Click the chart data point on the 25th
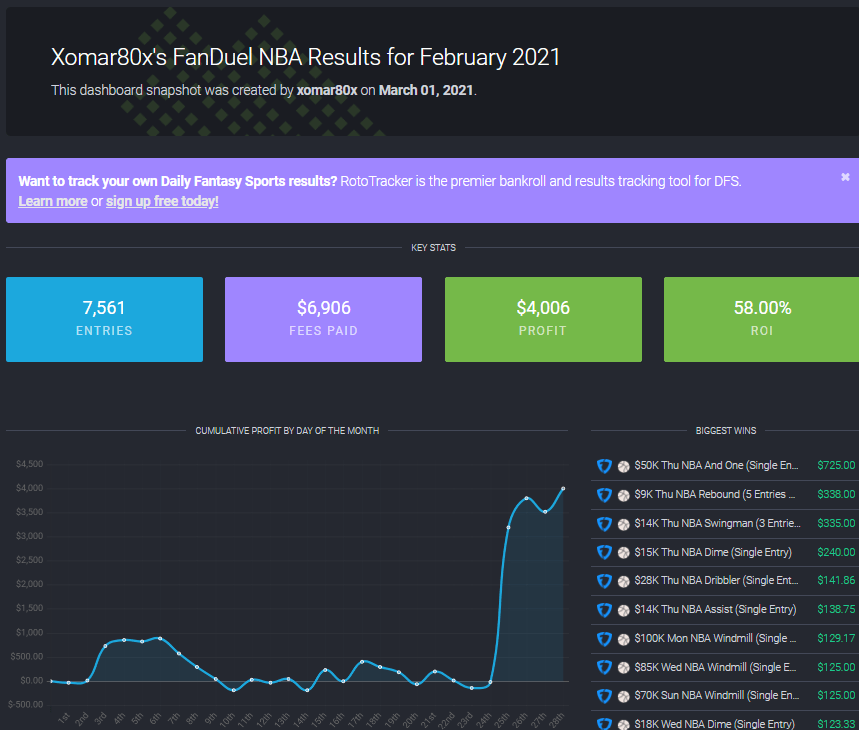The height and width of the screenshot is (730, 859). (x=508, y=527)
